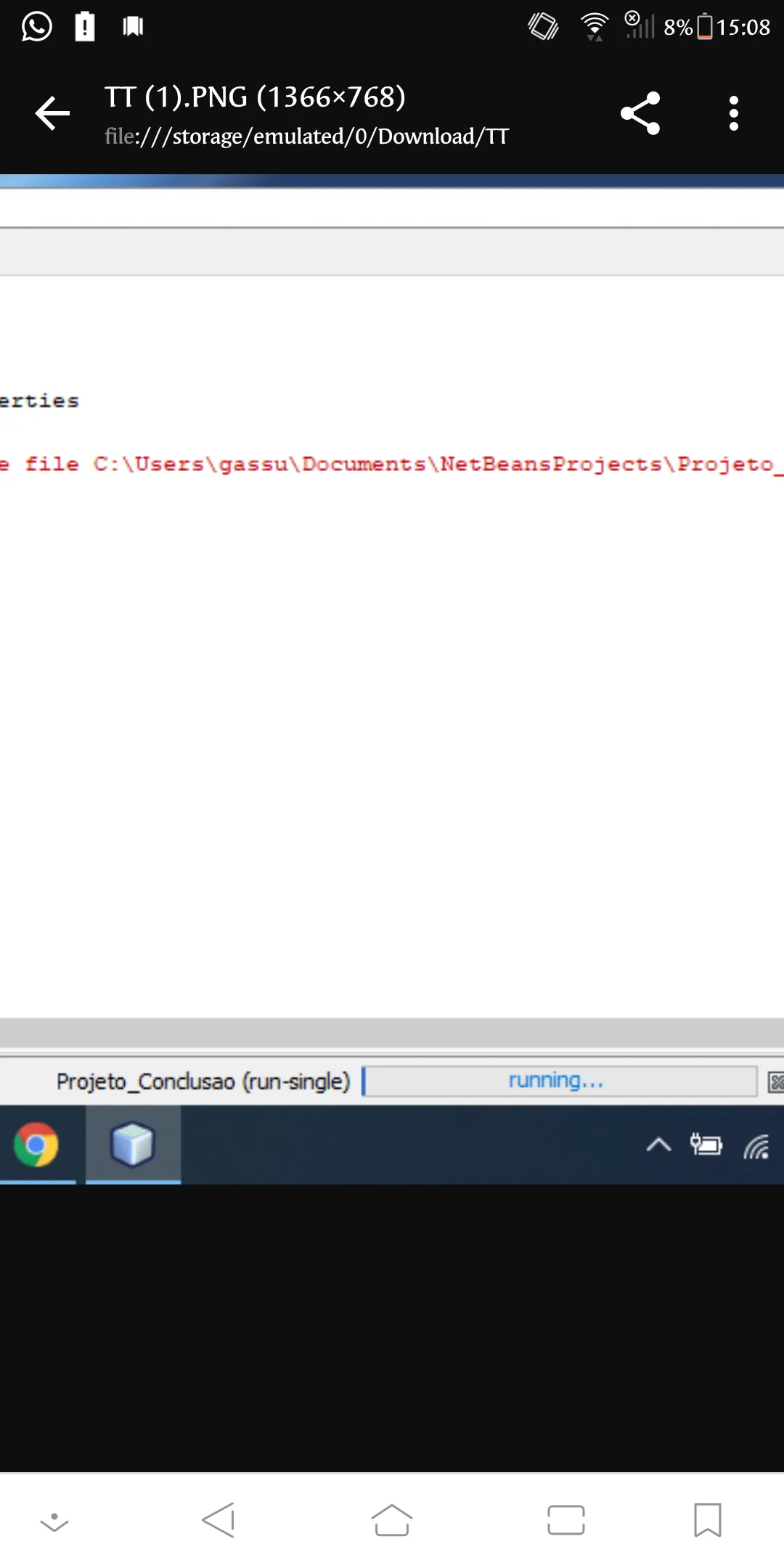Click the Projeto_Conclusao (run-single) label
The width and height of the screenshot is (784, 1568).
(x=203, y=1082)
